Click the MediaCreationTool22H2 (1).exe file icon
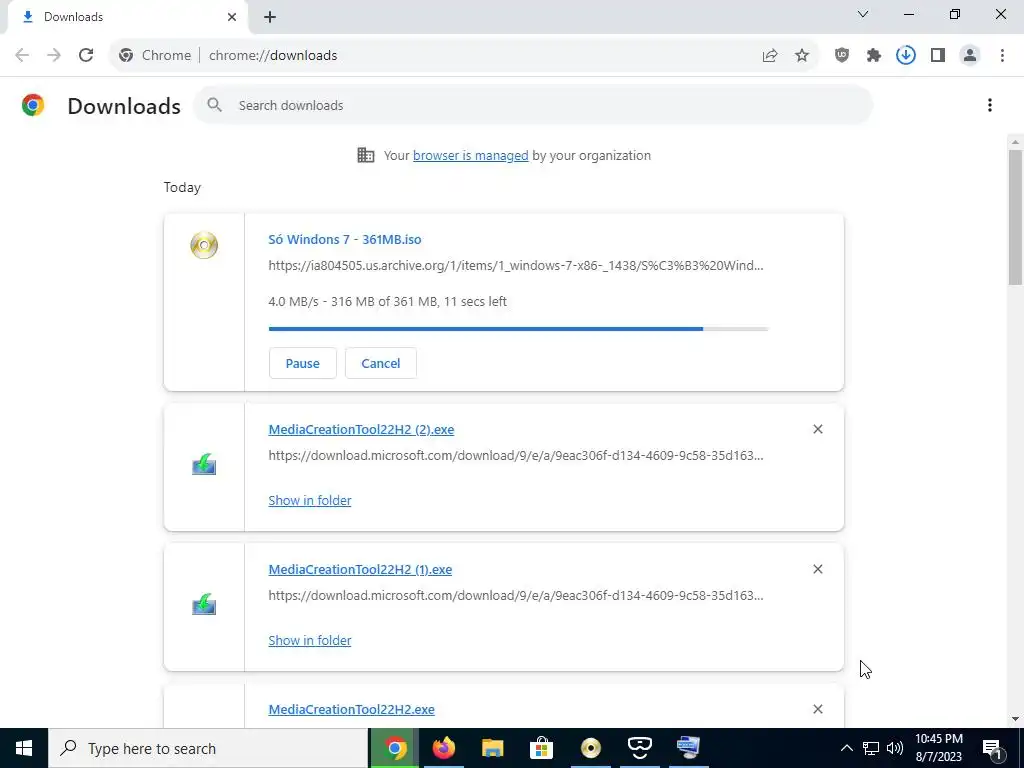This screenshot has height=768, width=1024. point(204,604)
